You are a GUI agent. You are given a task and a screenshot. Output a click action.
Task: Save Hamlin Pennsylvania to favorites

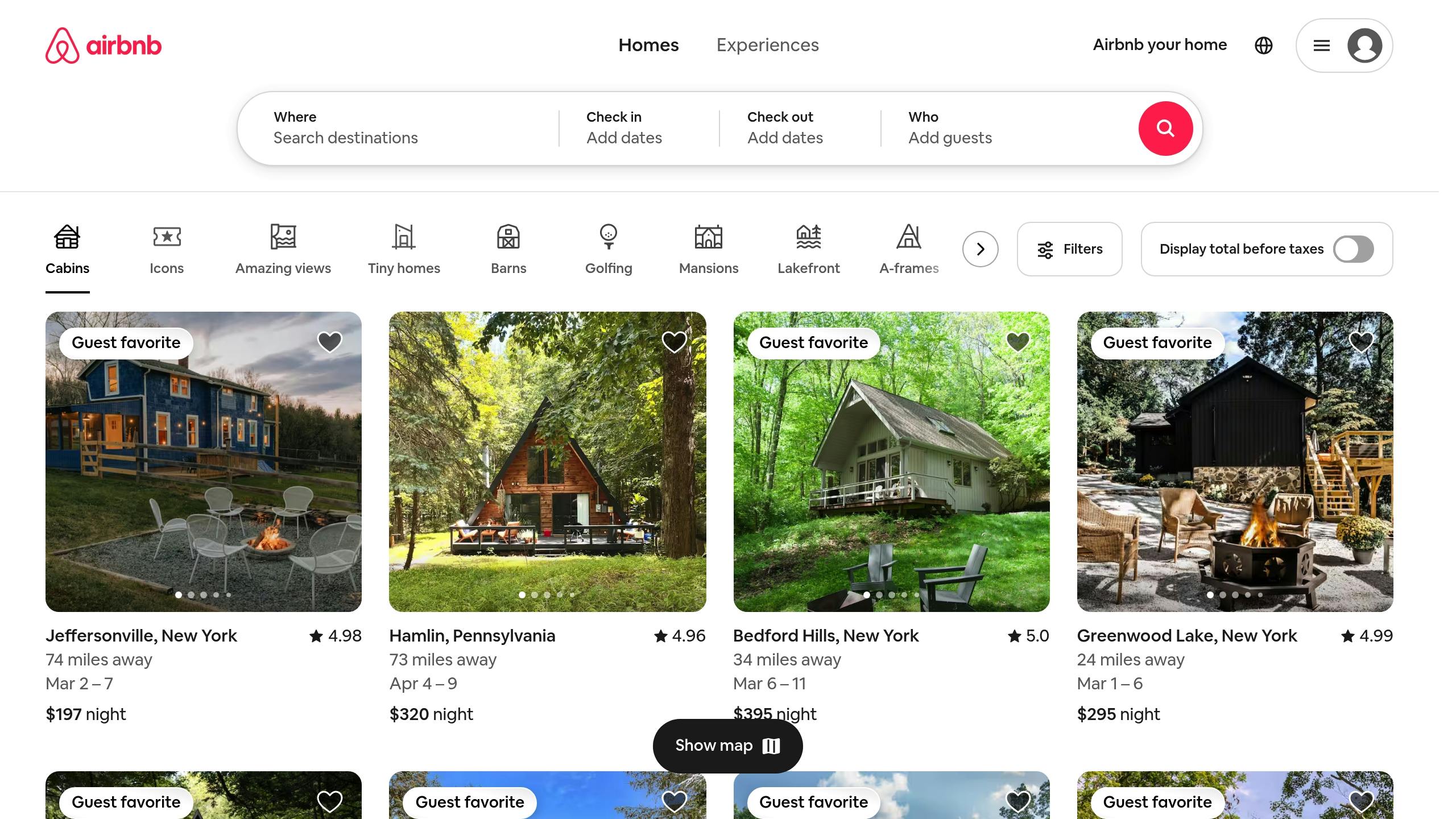[675, 341]
